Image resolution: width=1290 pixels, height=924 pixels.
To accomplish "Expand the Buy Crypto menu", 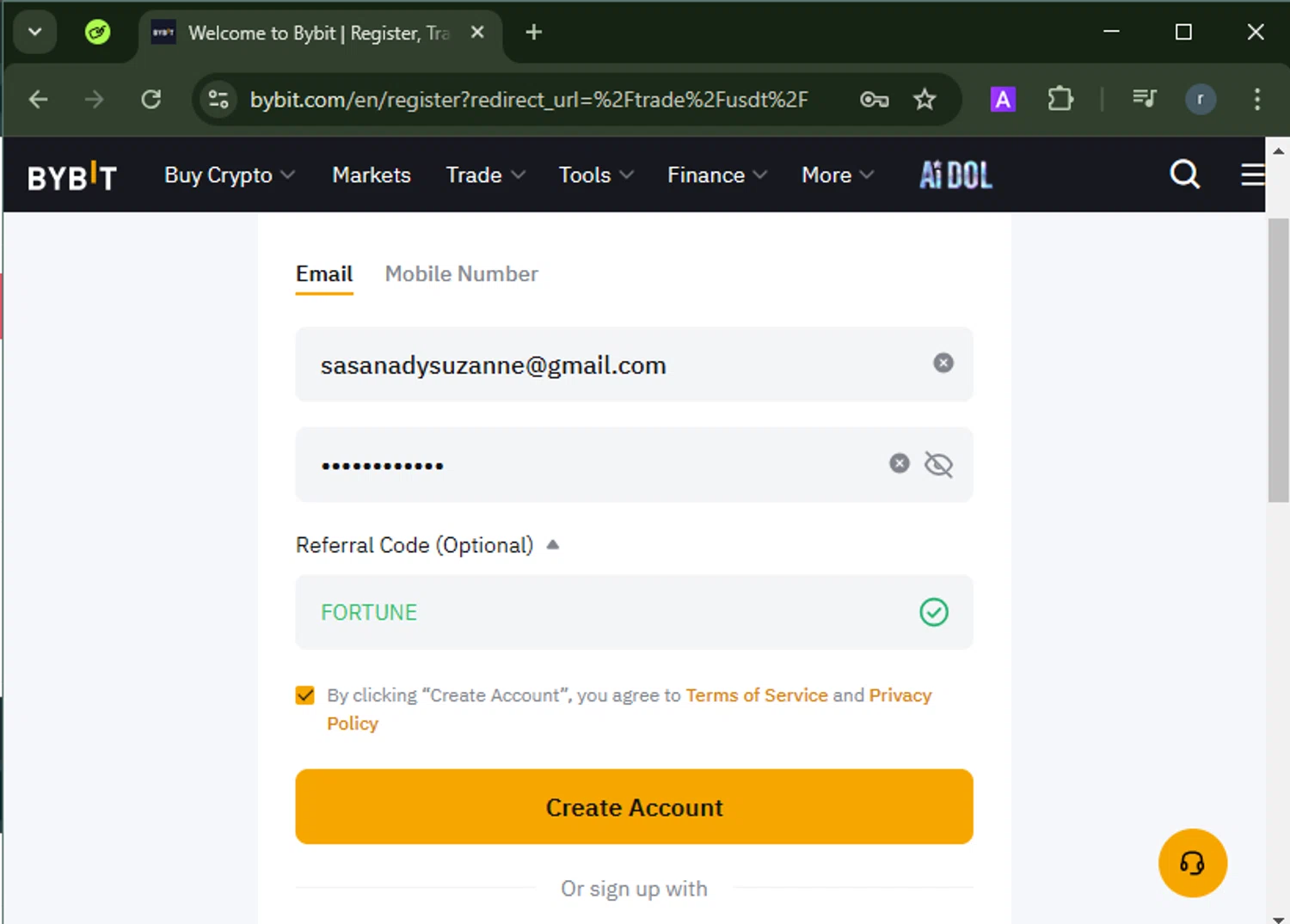I will (230, 175).
